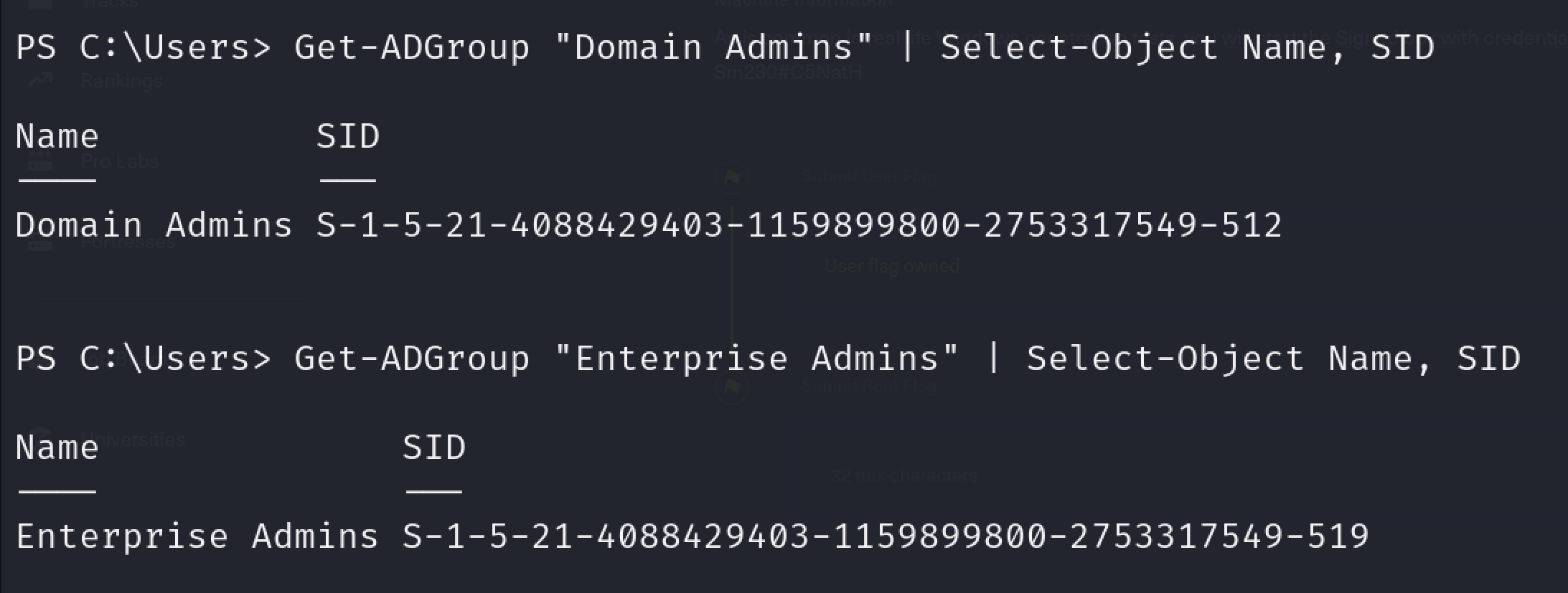1568x593 pixels.
Task: Click the faint Pro Labs sidebar icon
Action: [x=41, y=162]
